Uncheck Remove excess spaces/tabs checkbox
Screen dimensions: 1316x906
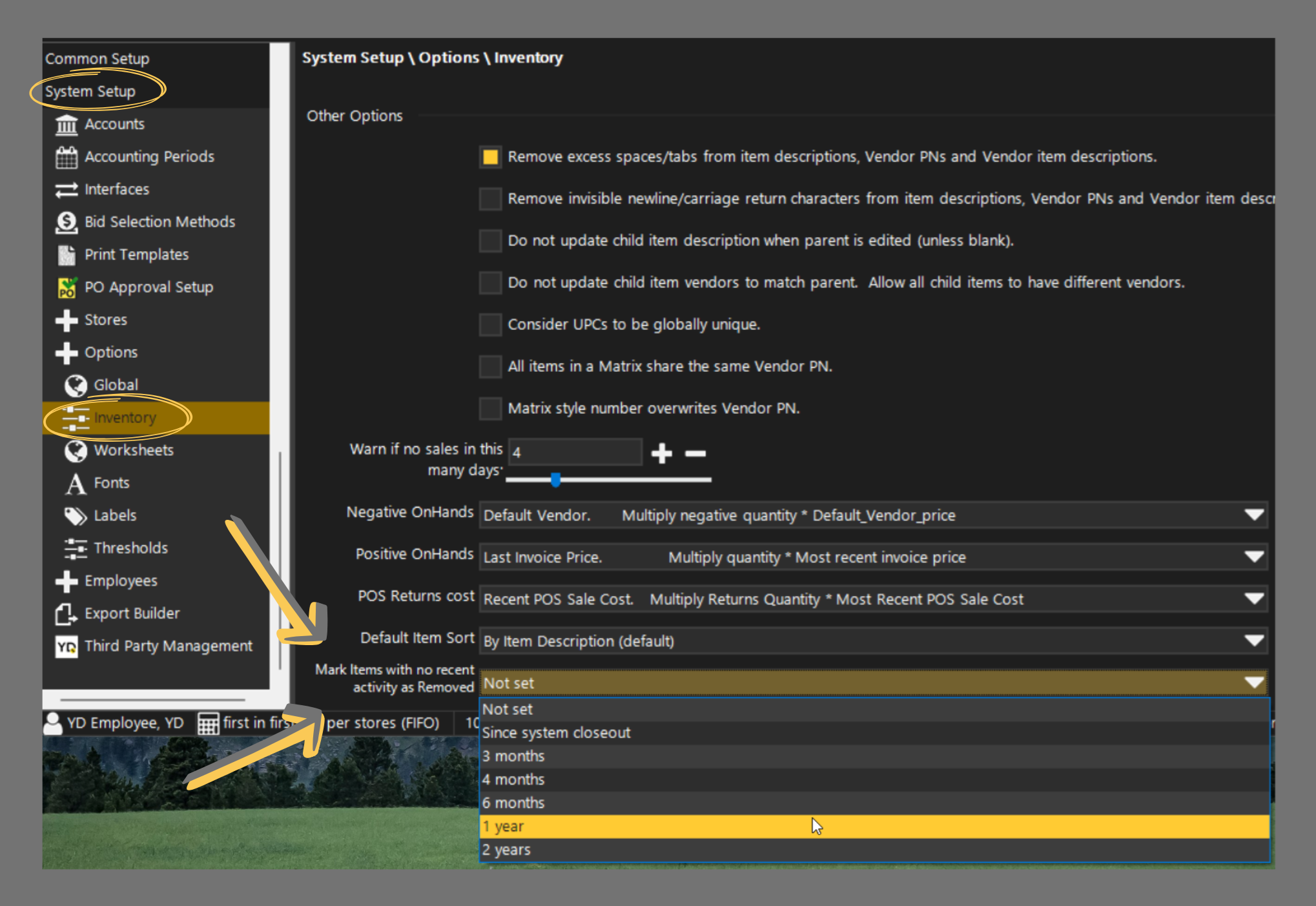pos(490,157)
